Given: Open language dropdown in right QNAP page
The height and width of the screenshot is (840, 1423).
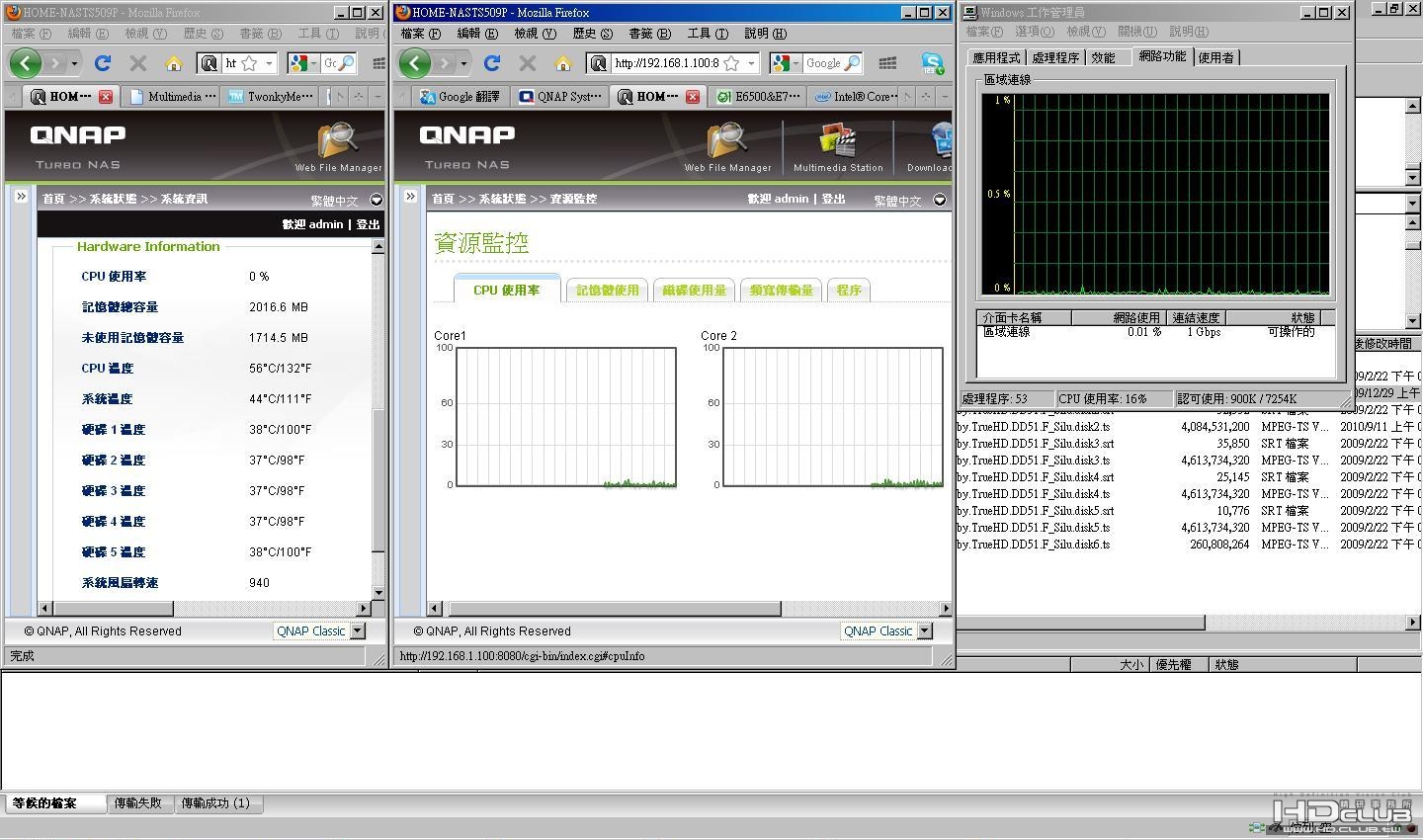Looking at the screenshot, I should 940,200.
